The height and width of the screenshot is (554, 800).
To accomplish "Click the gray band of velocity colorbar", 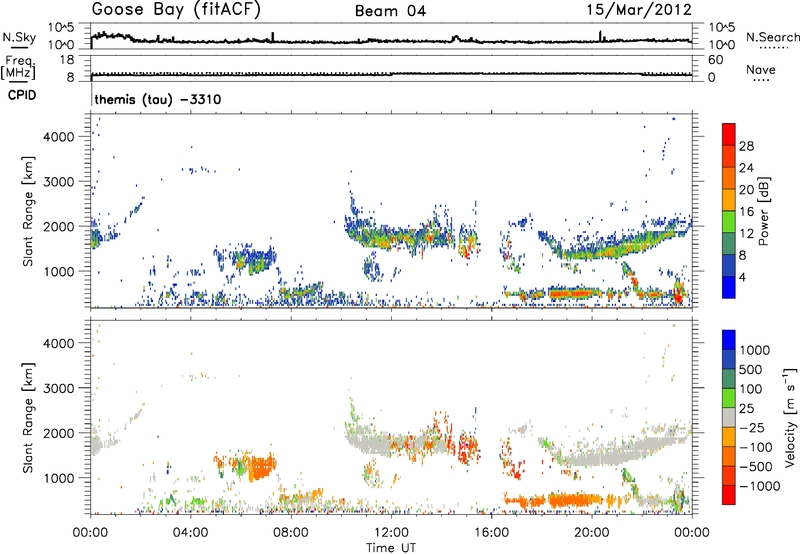I will [x=729, y=418].
